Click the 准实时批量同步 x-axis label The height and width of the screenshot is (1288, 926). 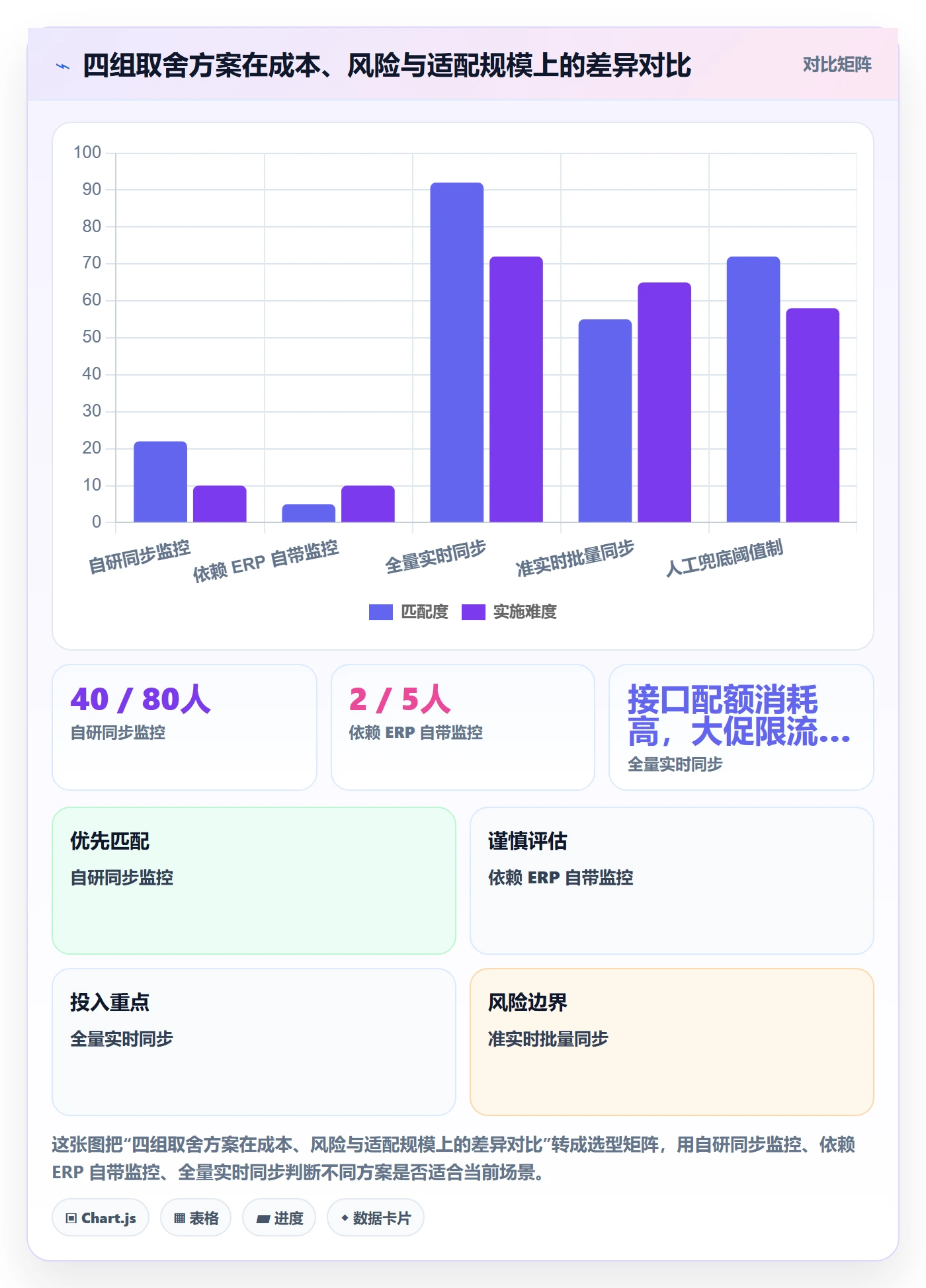[x=575, y=559]
